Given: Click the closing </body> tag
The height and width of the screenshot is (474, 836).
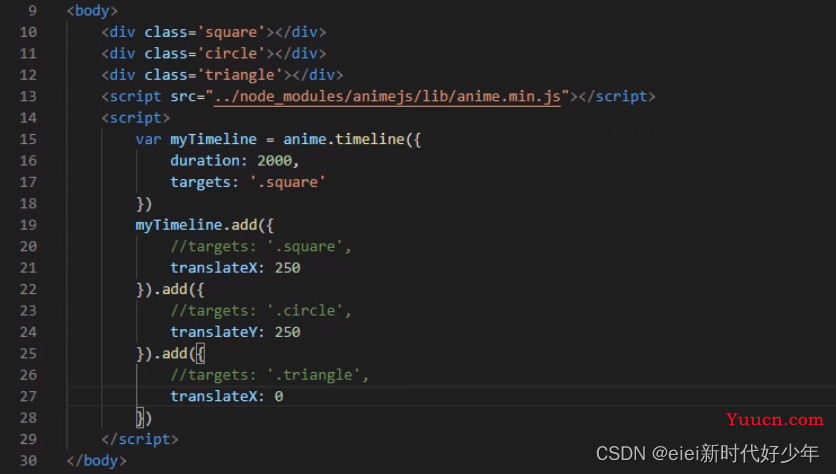Looking at the screenshot, I should pyautogui.click(x=97, y=461).
